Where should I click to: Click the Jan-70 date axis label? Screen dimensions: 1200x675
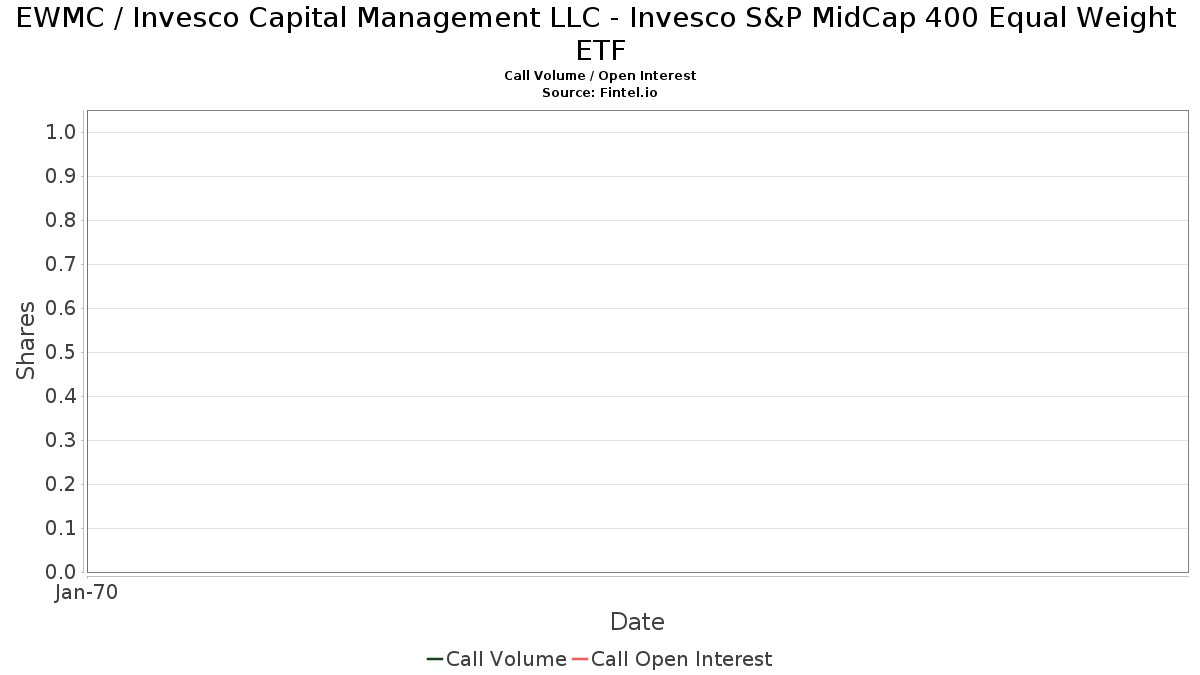(87, 592)
